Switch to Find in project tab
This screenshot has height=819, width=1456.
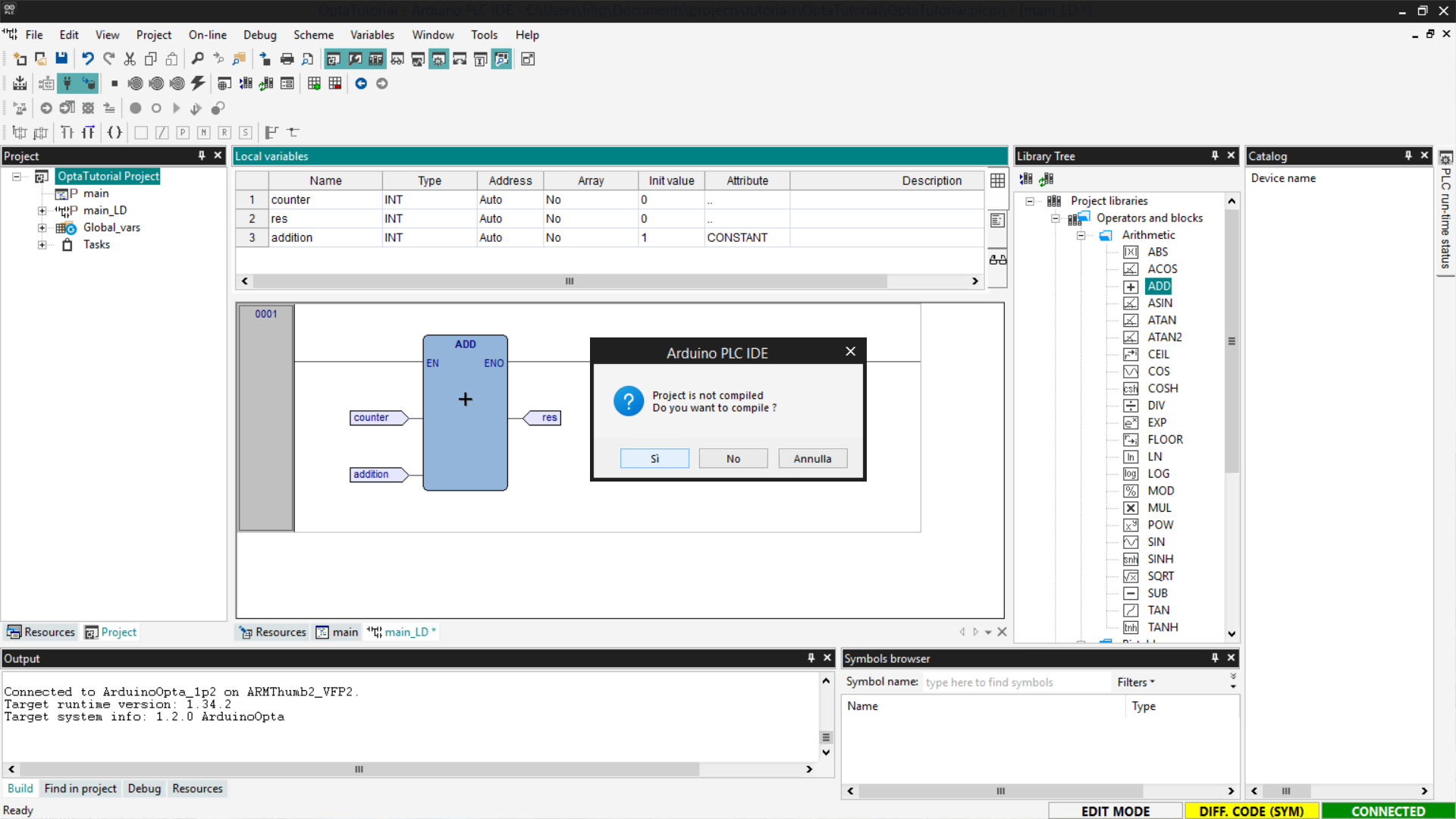[80, 789]
